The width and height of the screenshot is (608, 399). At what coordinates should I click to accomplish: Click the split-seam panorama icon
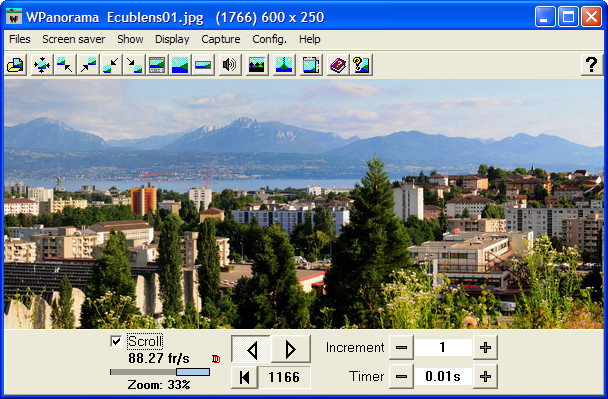284,65
